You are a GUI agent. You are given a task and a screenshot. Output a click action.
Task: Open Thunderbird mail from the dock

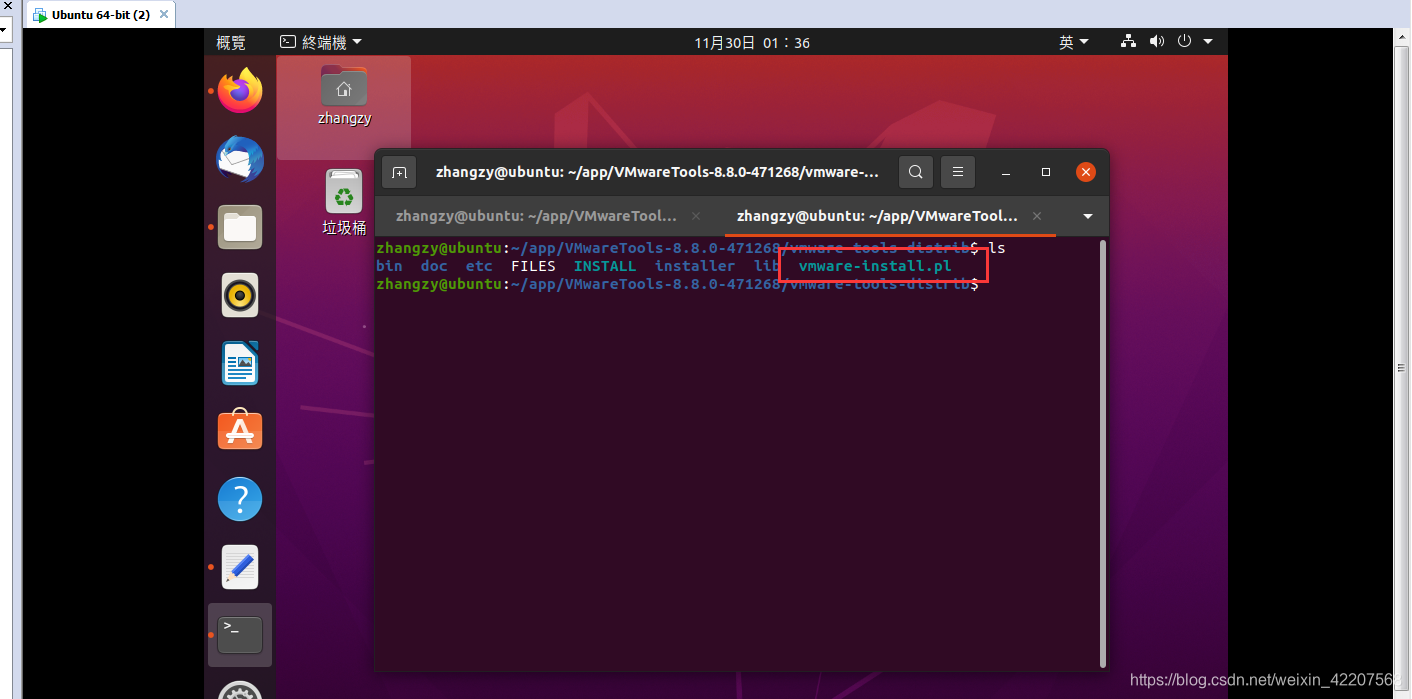pyautogui.click(x=239, y=158)
